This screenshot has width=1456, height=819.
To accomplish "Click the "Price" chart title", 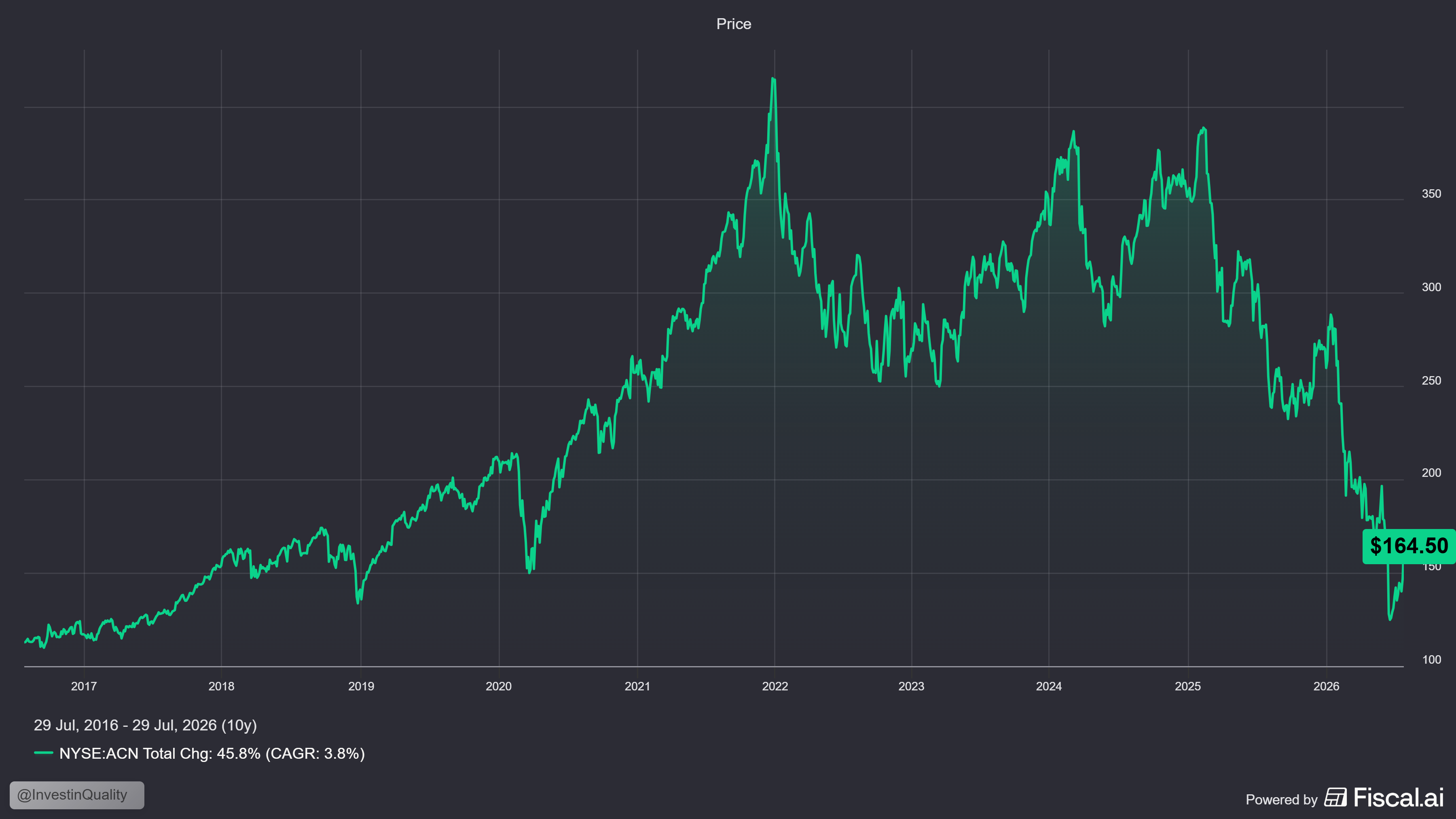I will pyautogui.click(x=734, y=24).
